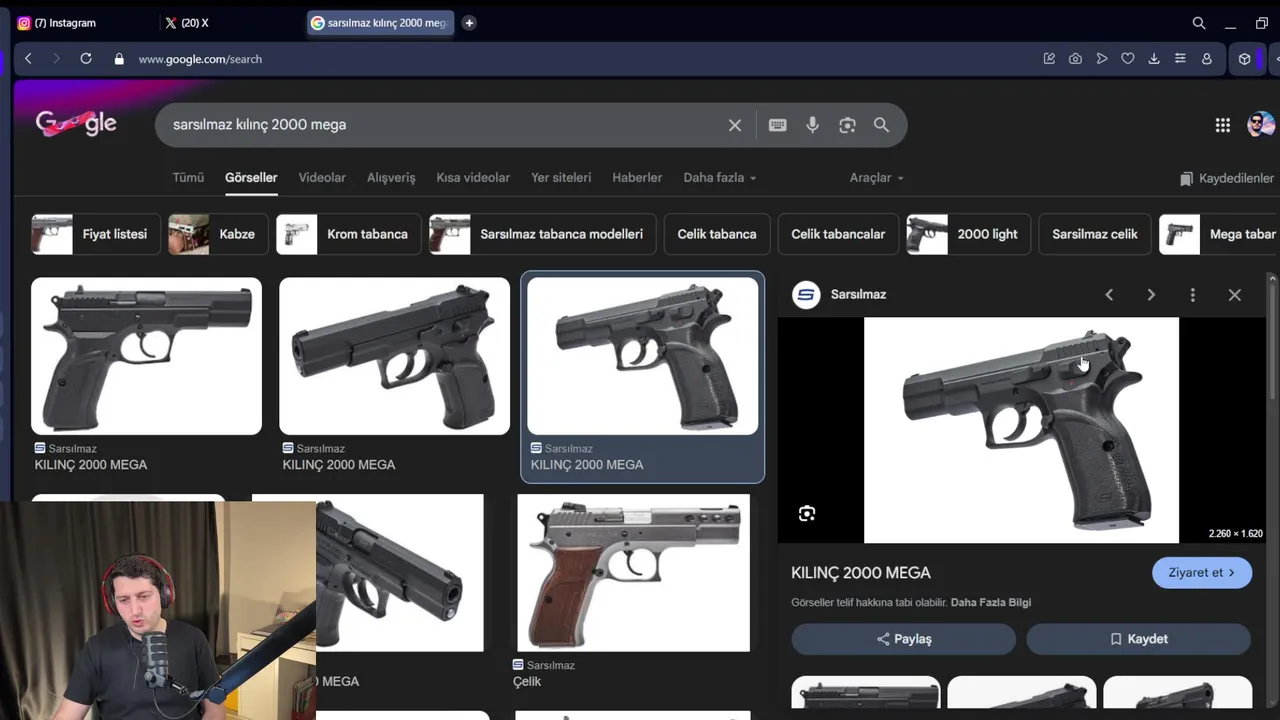Open the Daha Fazla Bilgi link
Viewport: 1280px width, 720px height.
point(991,602)
